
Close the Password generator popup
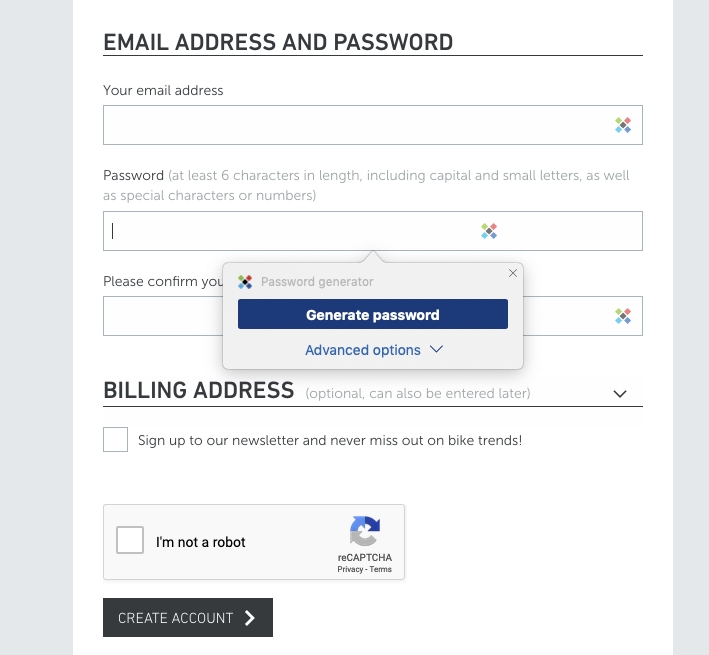(x=513, y=273)
